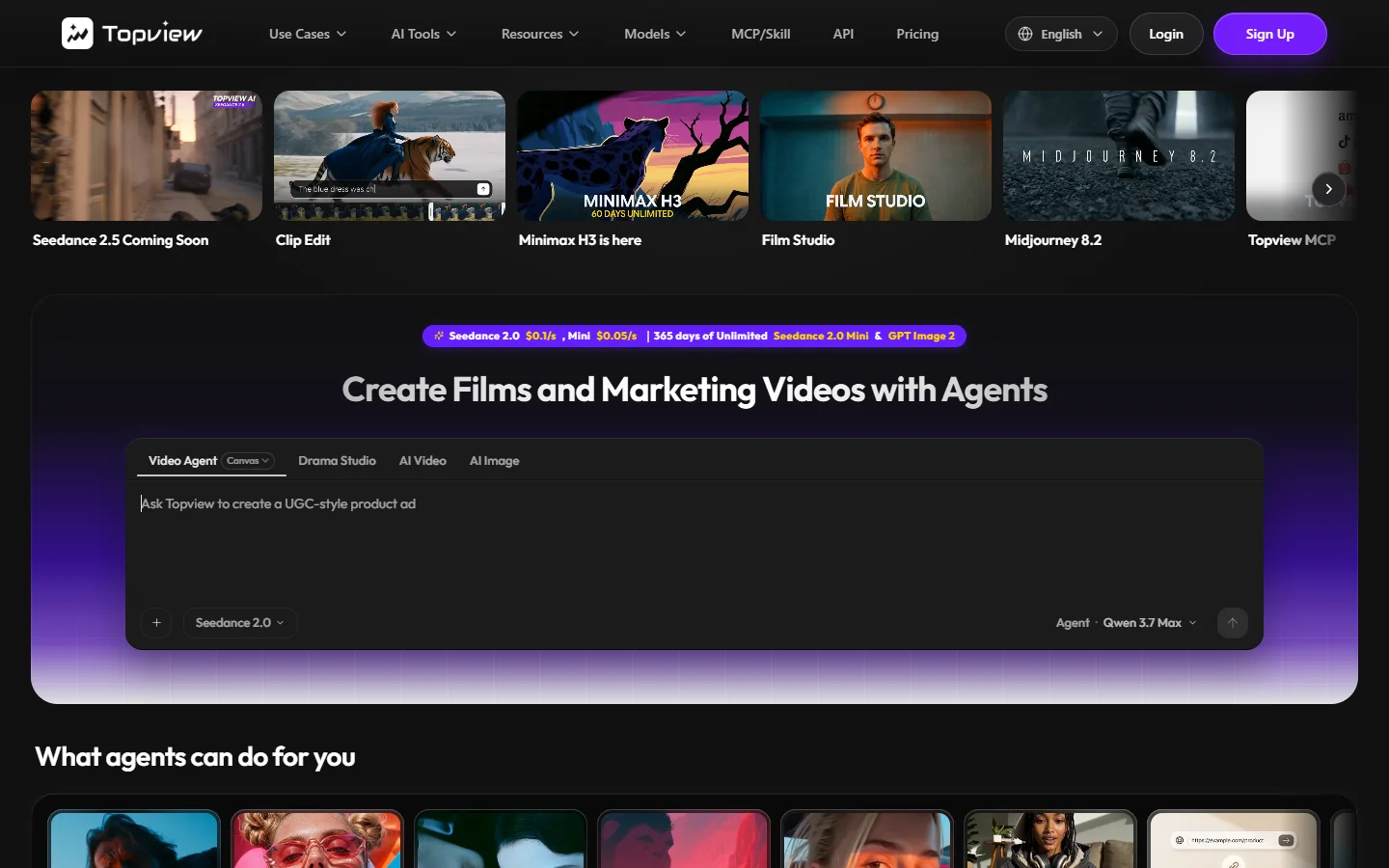The width and height of the screenshot is (1389, 868).
Task: Click the Login button
Action: (1166, 34)
